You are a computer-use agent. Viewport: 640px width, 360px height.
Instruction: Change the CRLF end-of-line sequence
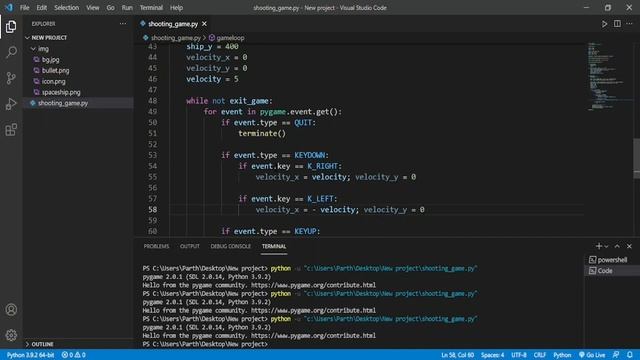pos(540,355)
